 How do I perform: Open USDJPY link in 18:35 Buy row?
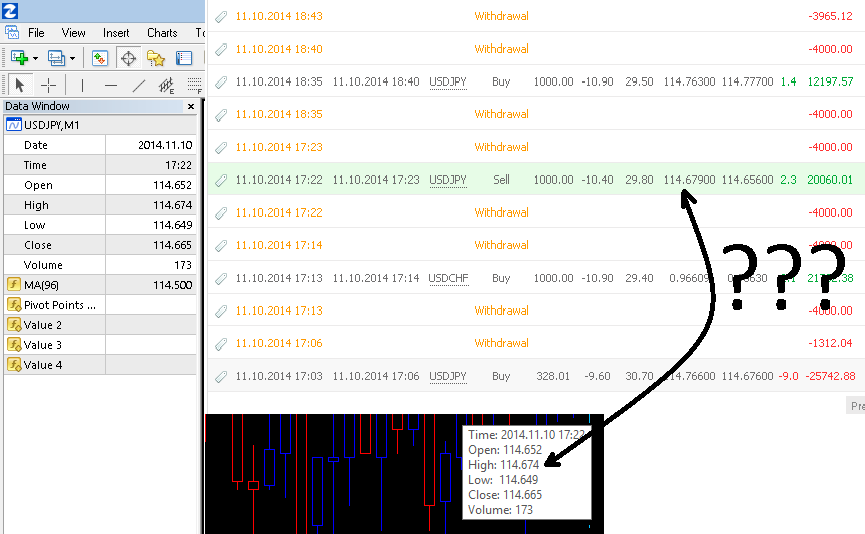pyautogui.click(x=448, y=82)
